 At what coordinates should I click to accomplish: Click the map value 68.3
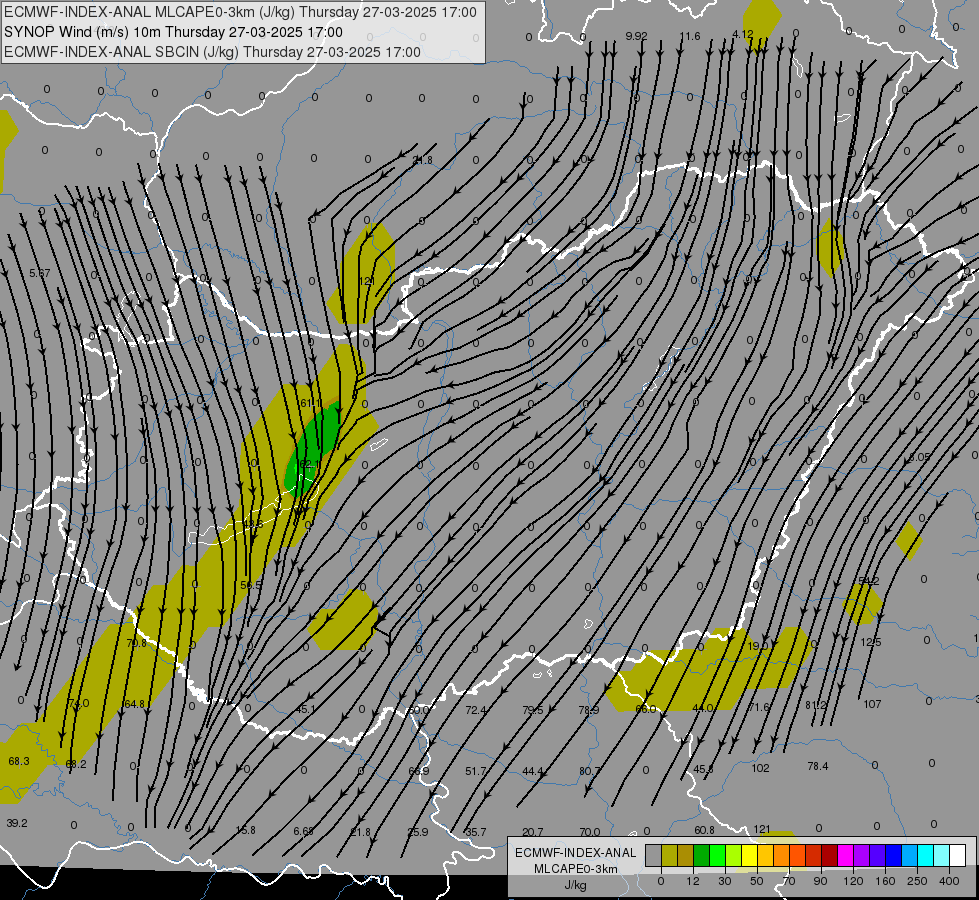click(19, 761)
